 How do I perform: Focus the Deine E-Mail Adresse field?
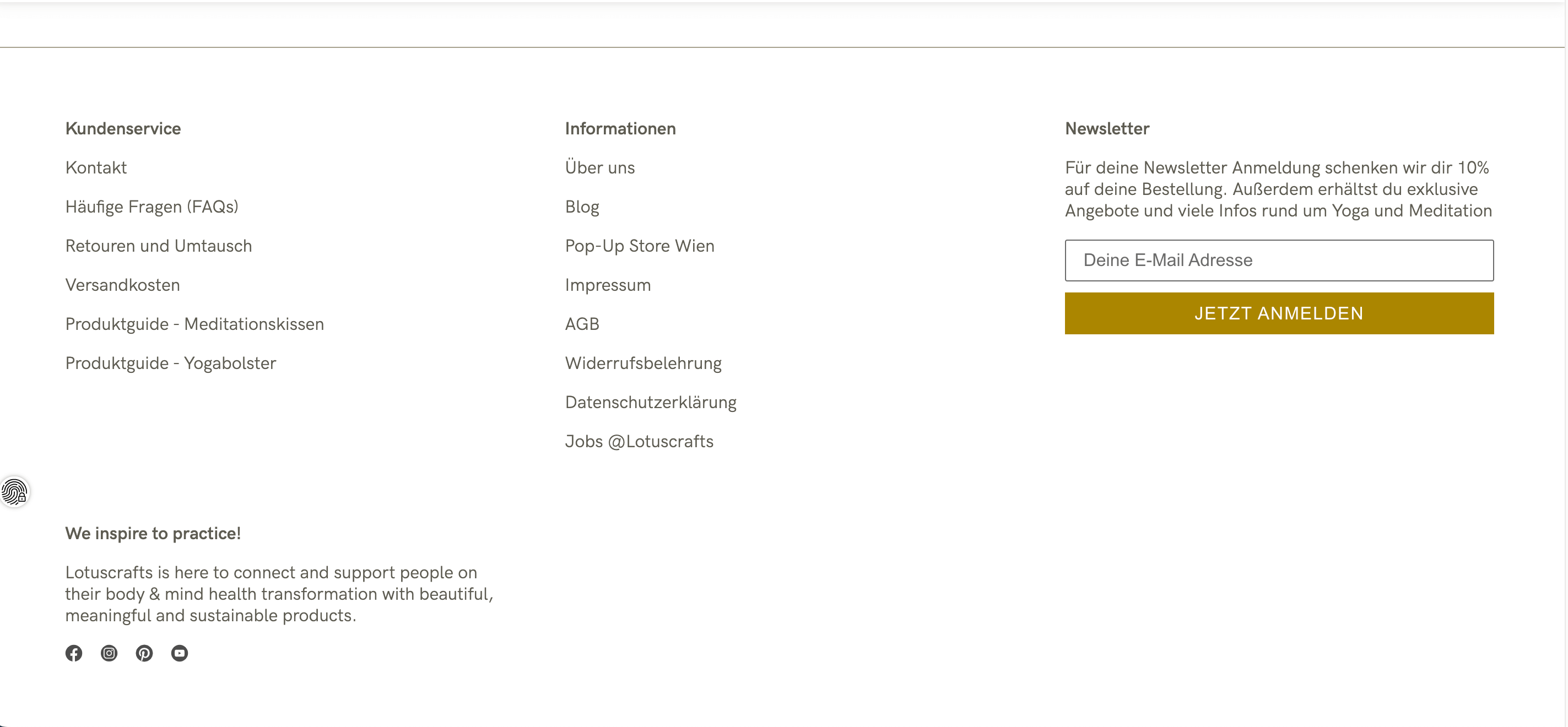(1279, 261)
